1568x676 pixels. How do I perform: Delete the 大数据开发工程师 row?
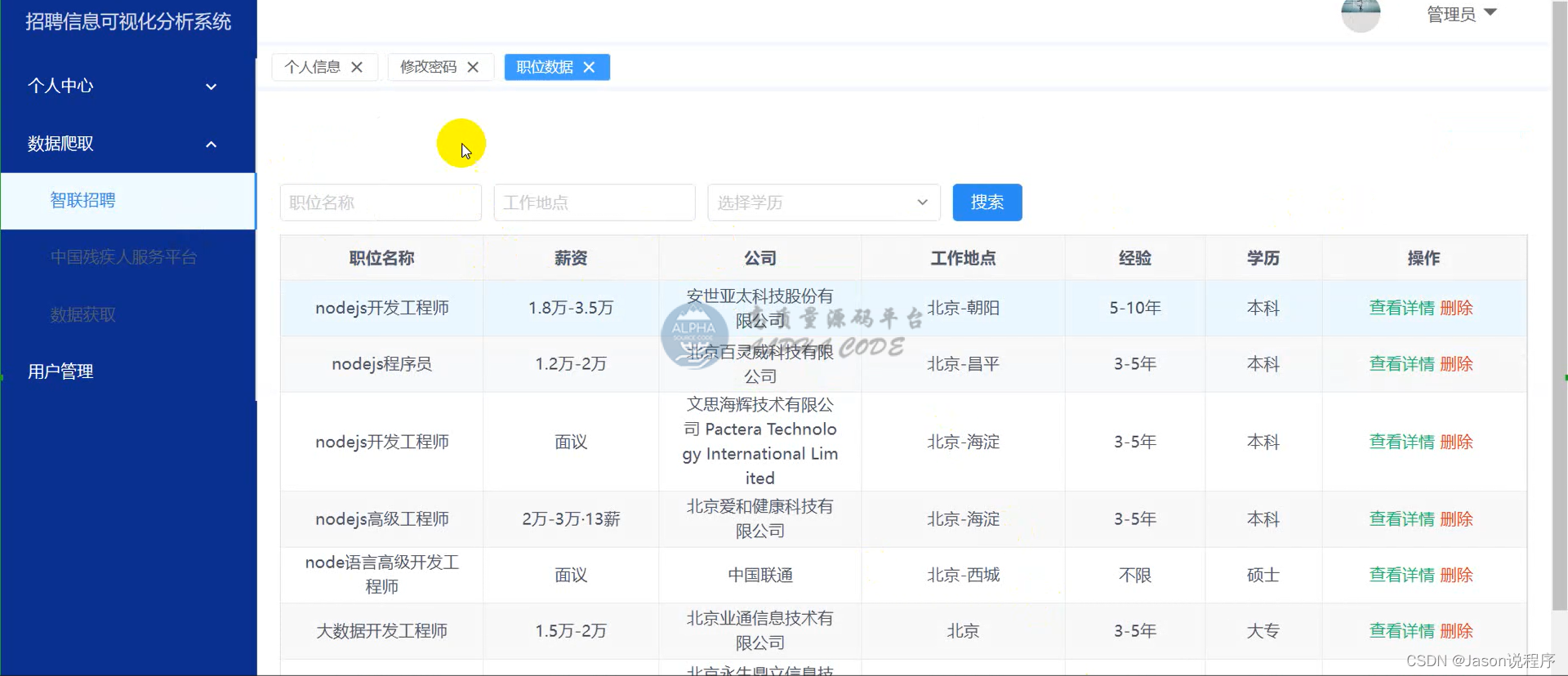tap(1456, 631)
